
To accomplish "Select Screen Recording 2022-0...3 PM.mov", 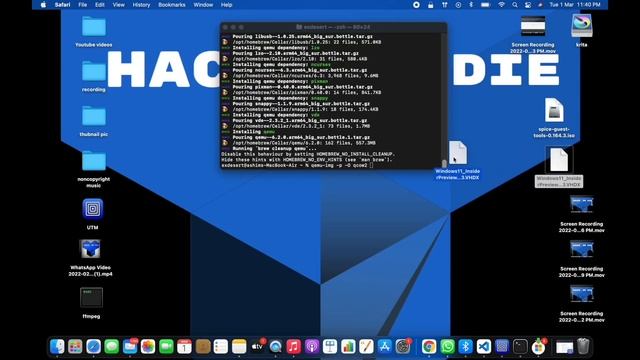I will [533, 26].
